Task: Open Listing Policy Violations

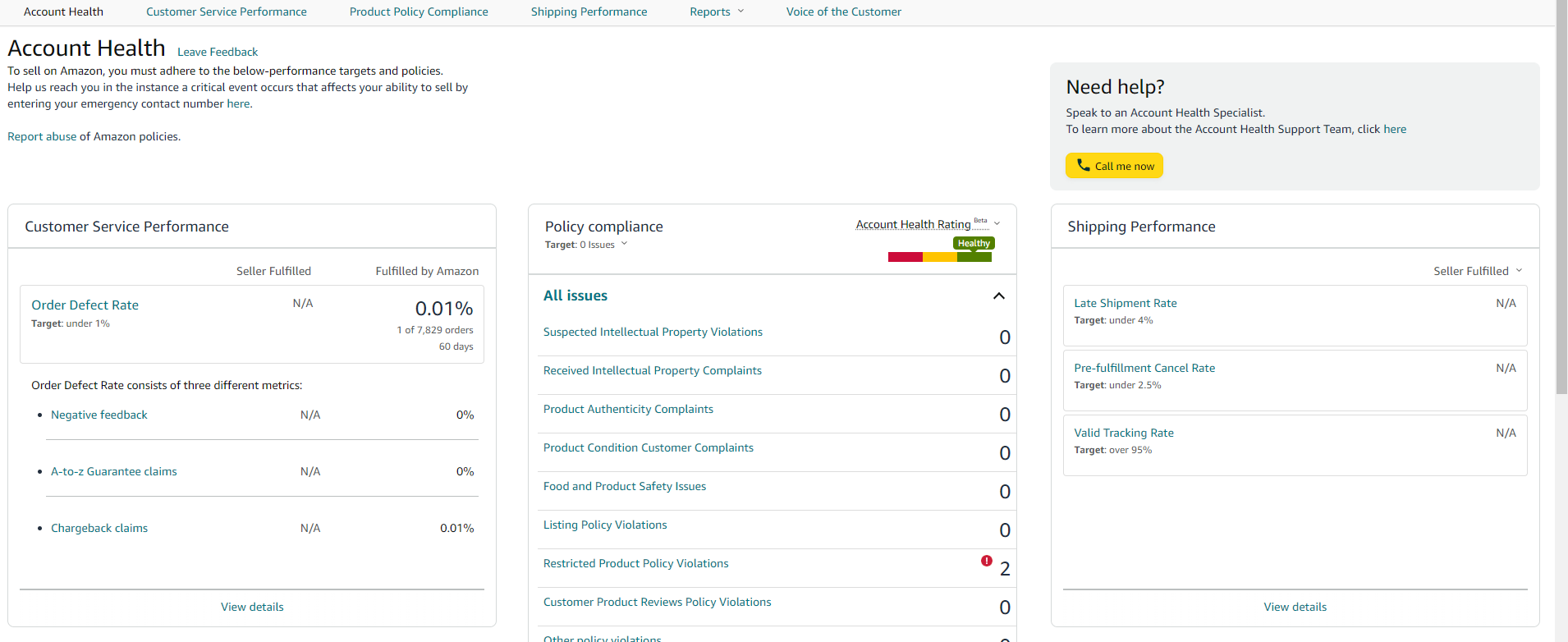Action: [605, 525]
